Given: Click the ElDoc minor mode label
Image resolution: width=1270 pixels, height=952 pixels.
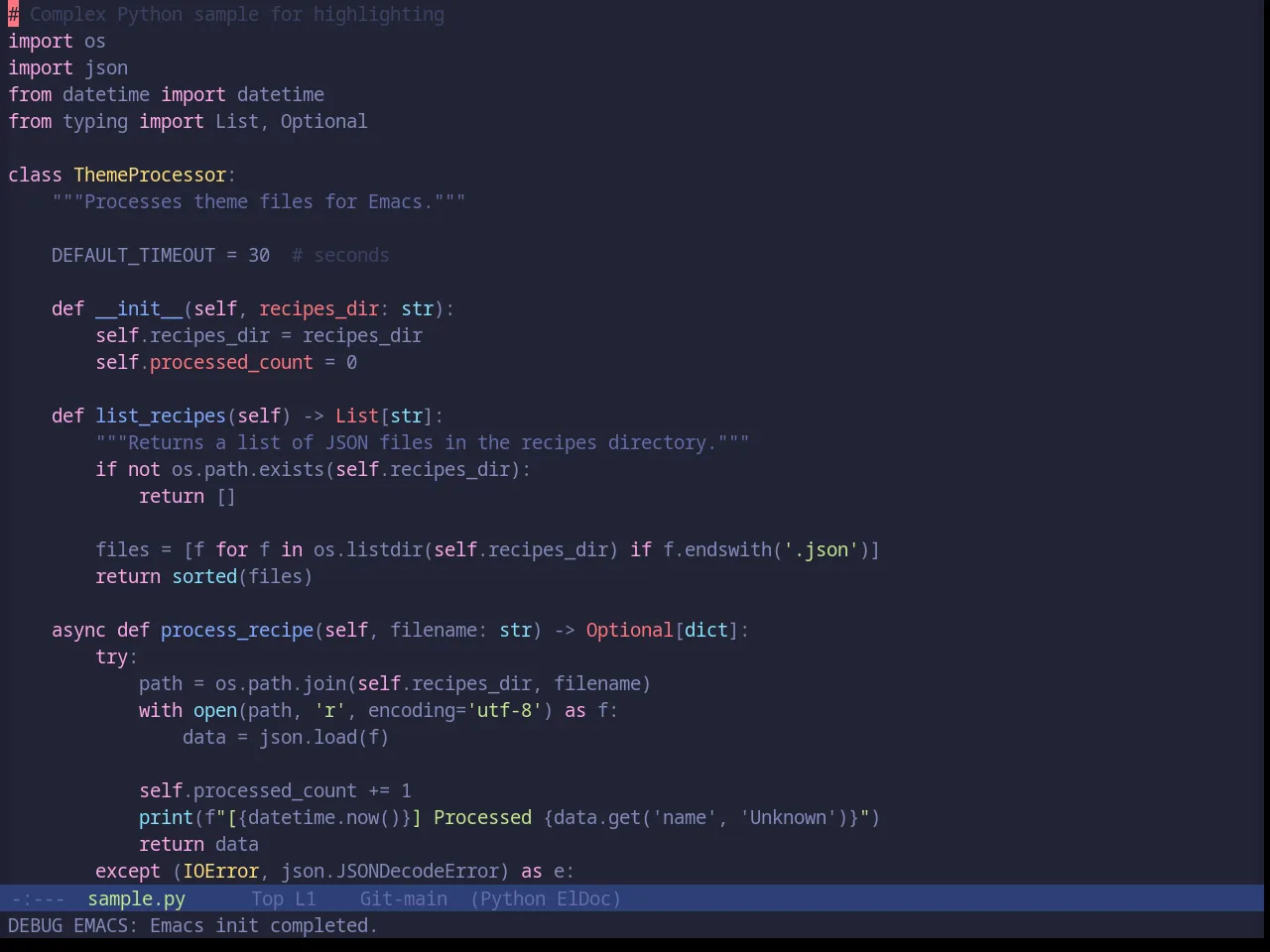Looking at the screenshot, I should (583, 898).
